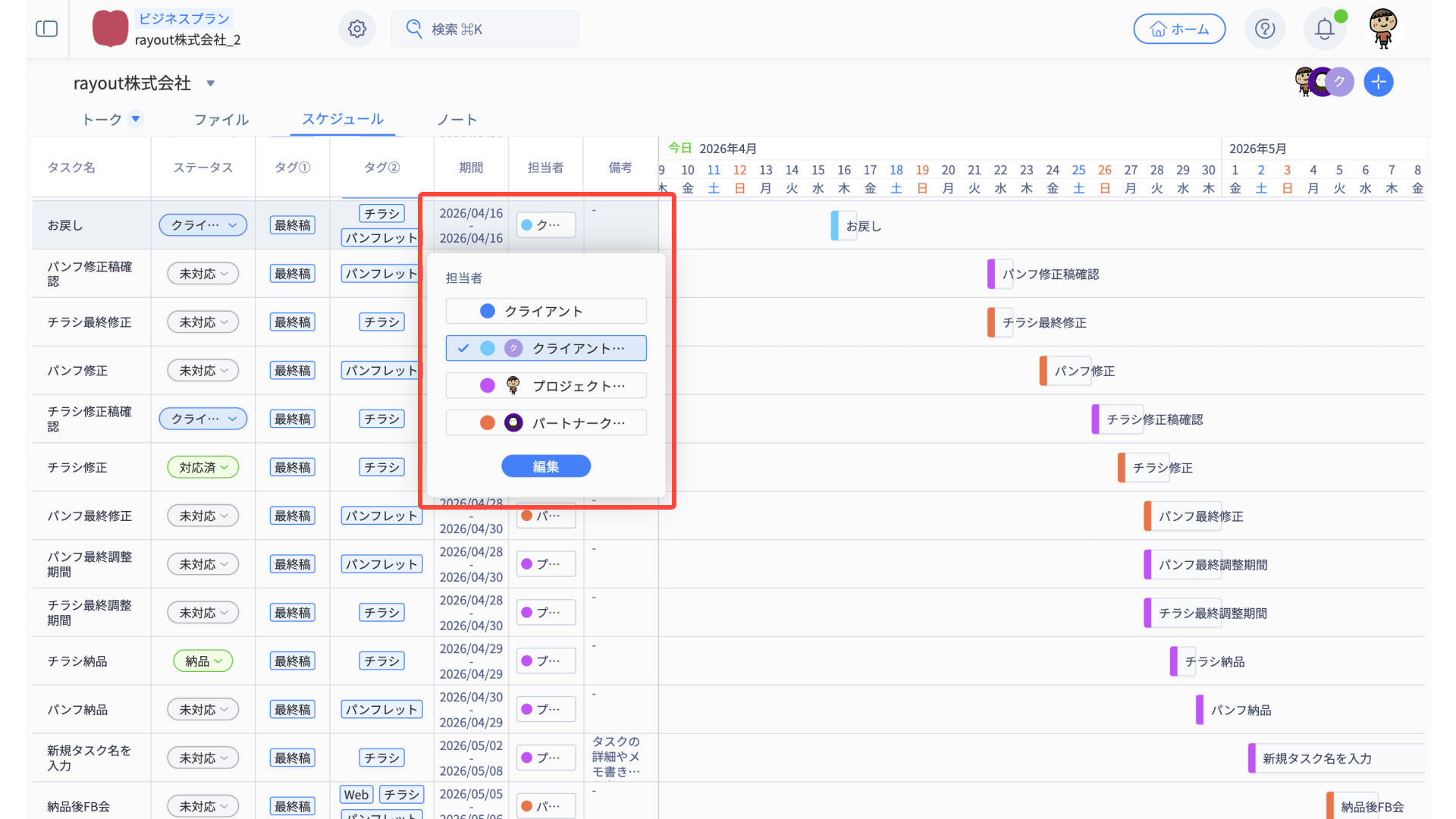Viewport: 1456px width, 819px height.
Task: Click the blue 編集 button
Action: pos(545,466)
